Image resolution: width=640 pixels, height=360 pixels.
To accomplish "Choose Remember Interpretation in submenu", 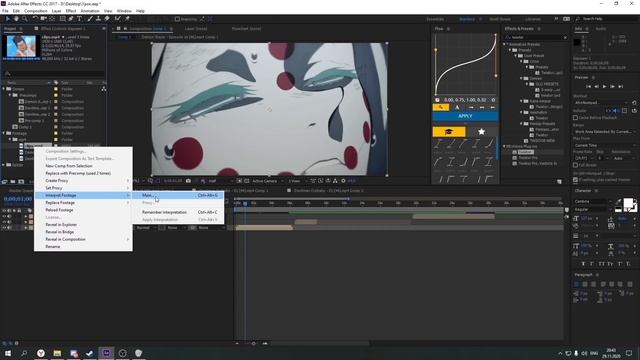I will [x=178, y=212].
